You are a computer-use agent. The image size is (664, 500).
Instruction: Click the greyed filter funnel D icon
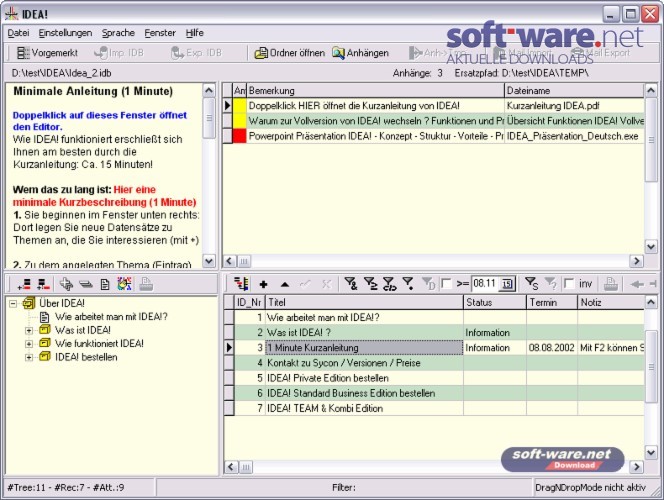click(x=429, y=284)
